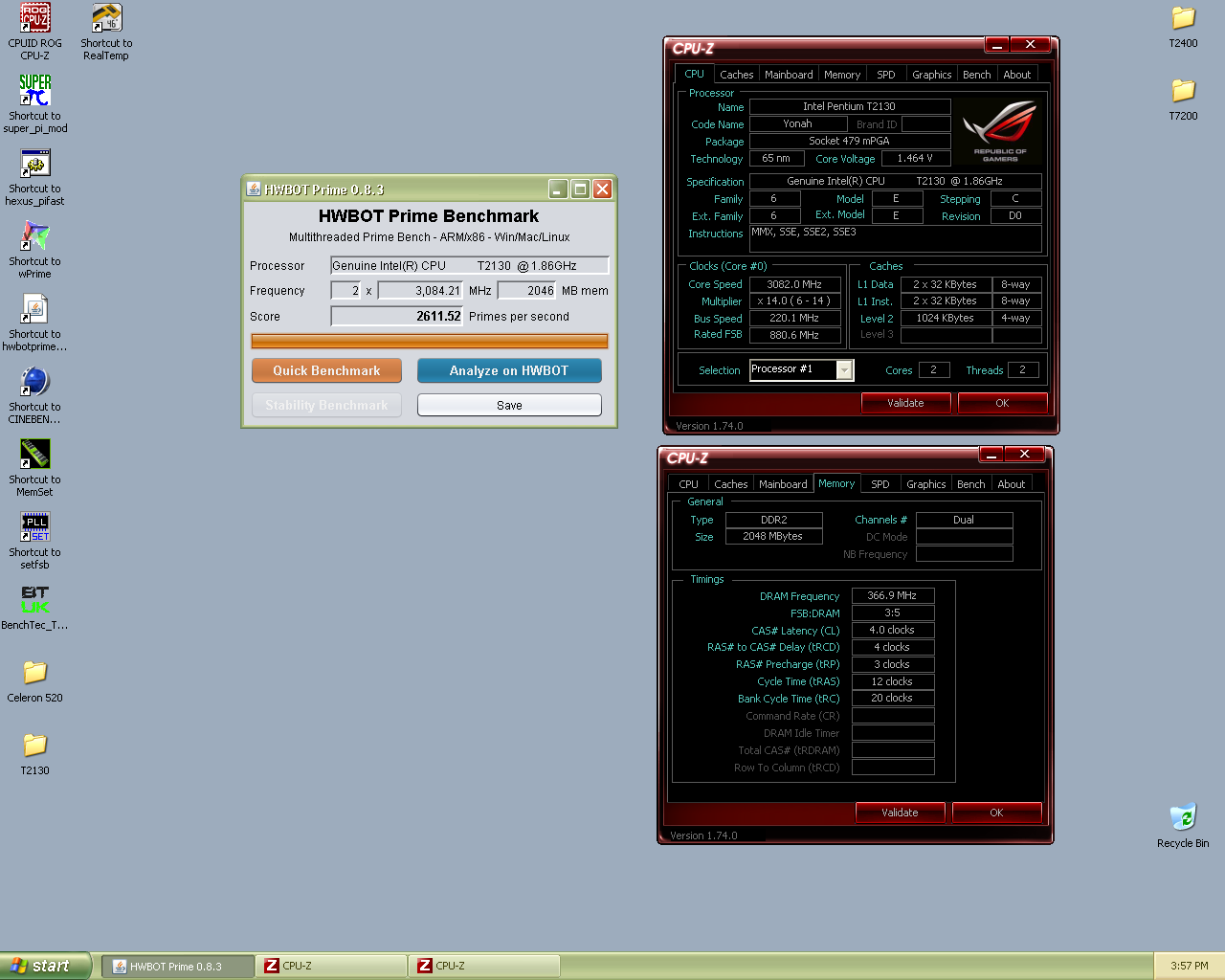
Task: Click the 3,084.21 MHz frequency field
Action: pos(421,291)
